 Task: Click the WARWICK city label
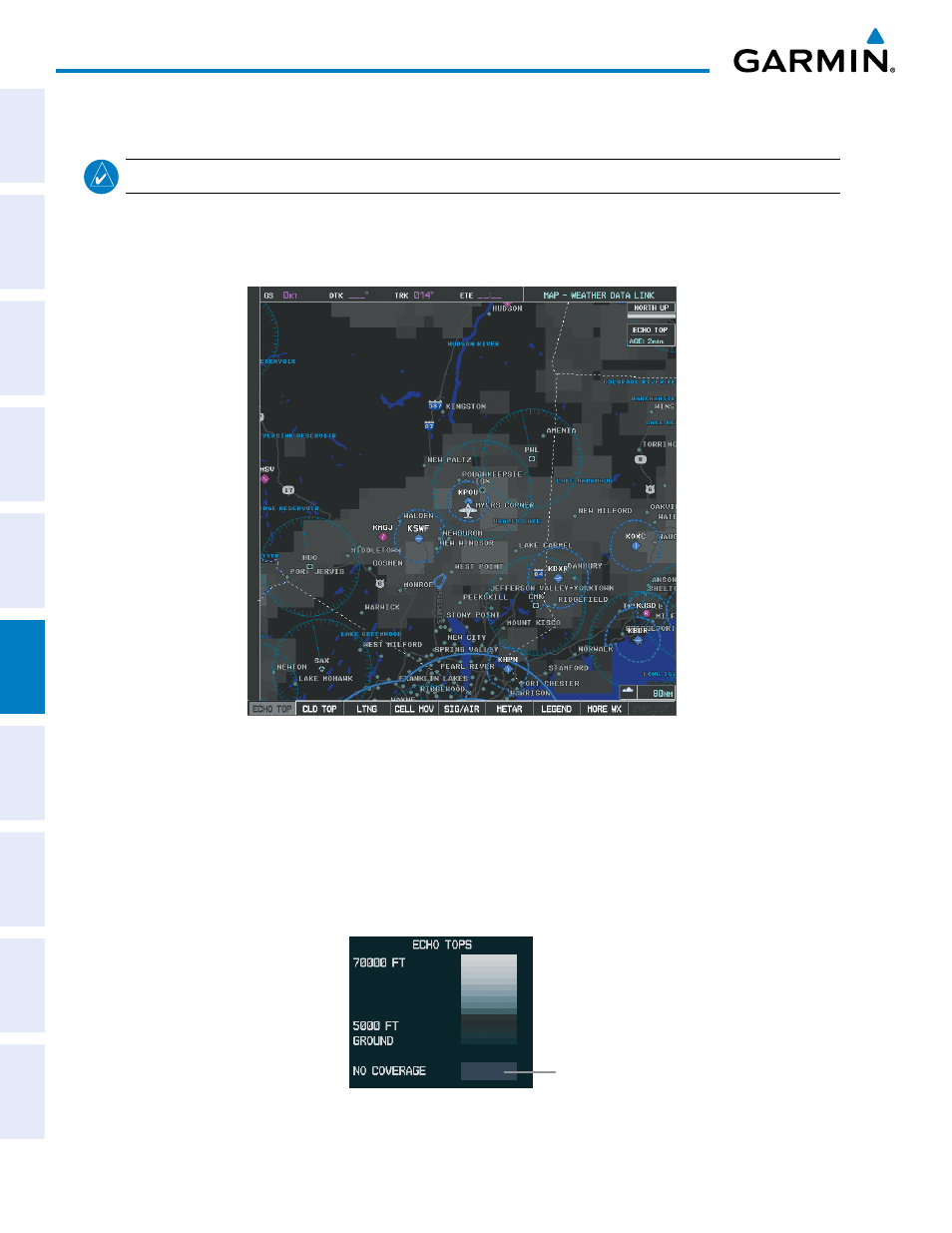tap(382, 606)
